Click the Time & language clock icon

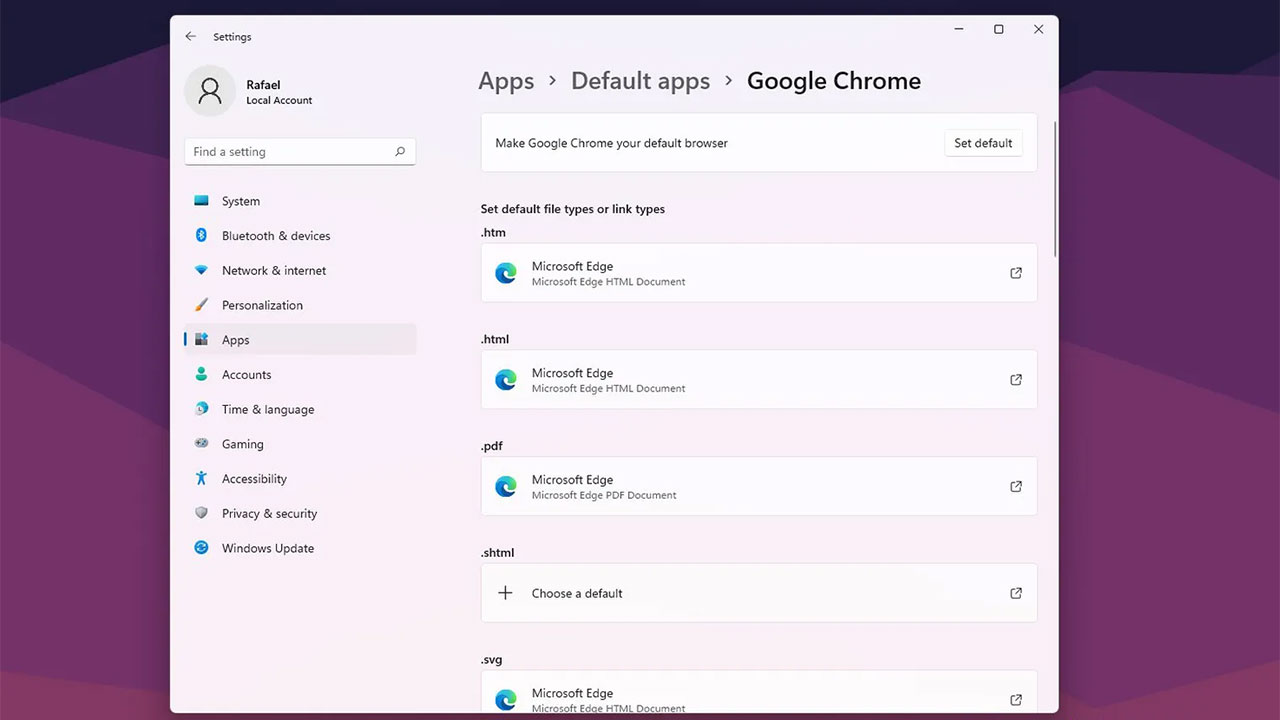tap(202, 409)
